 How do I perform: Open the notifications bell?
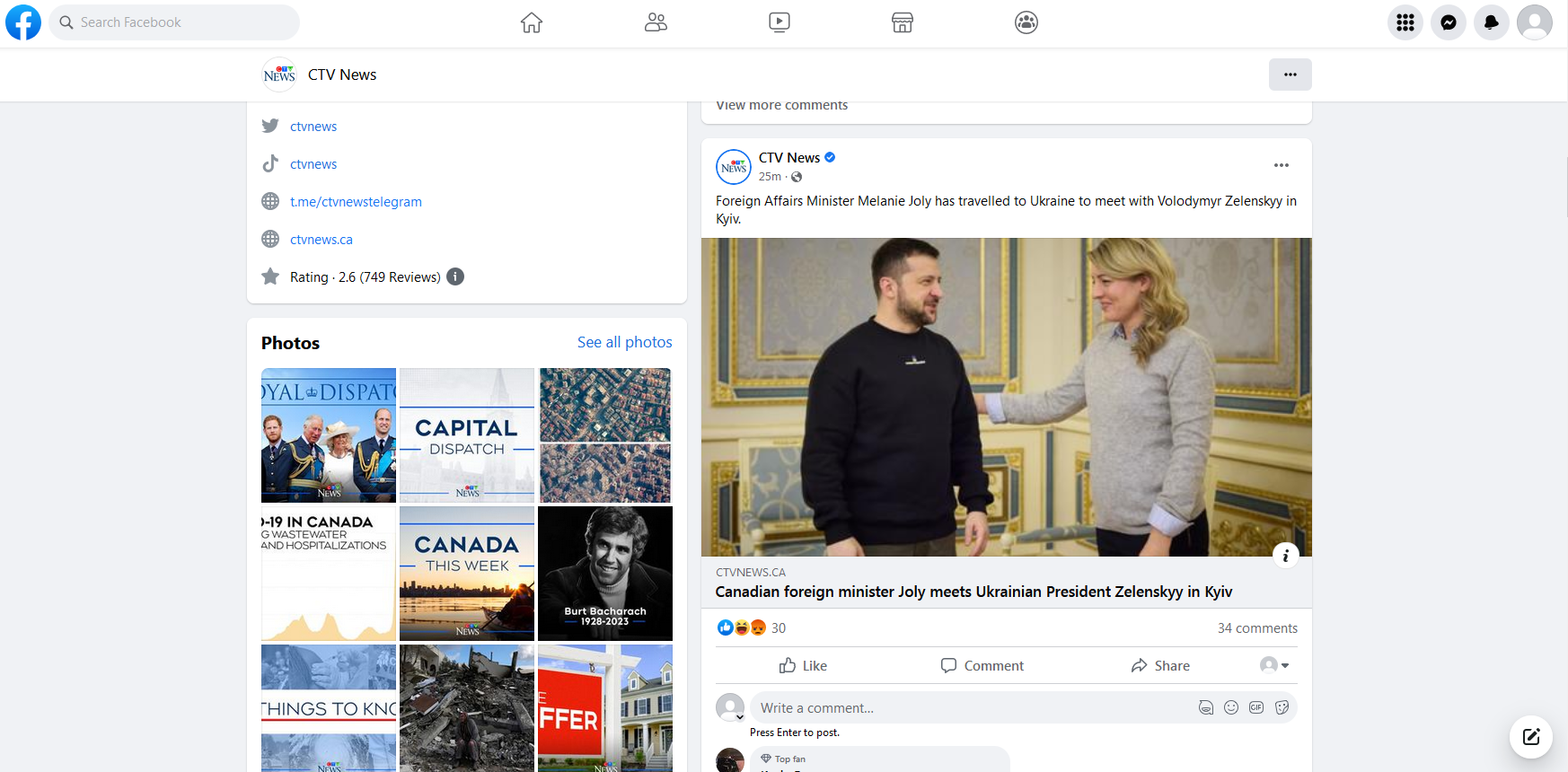pyautogui.click(x=1492, y=22)
